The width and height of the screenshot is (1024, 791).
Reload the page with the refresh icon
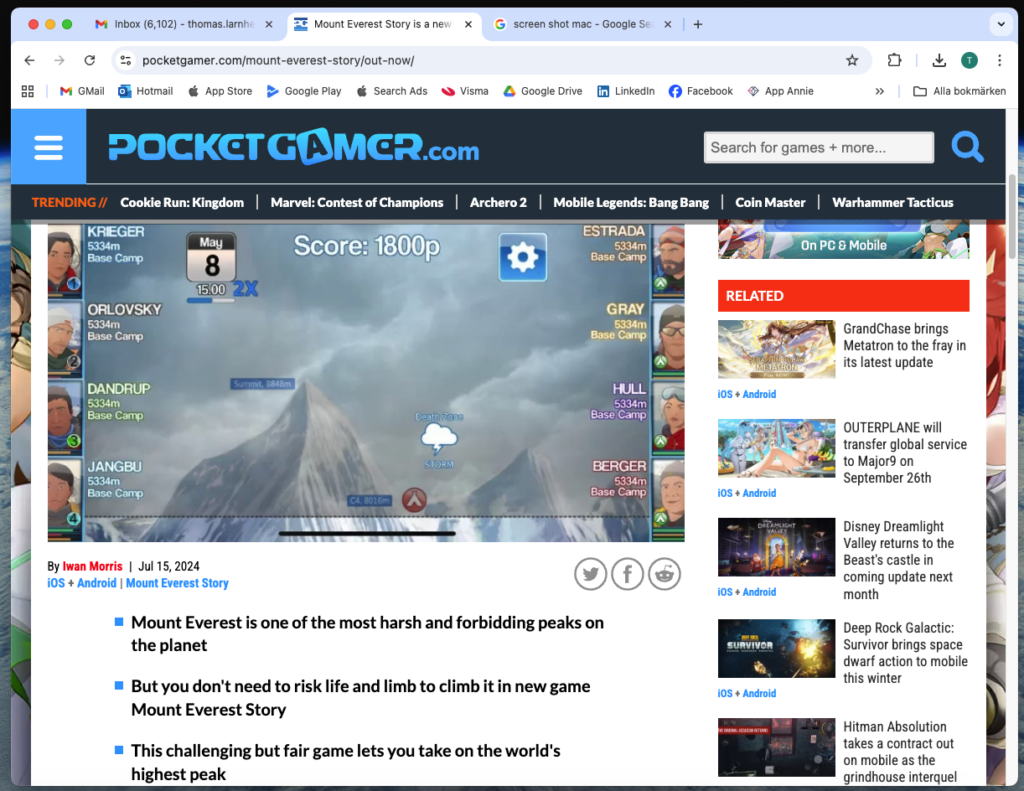89,61
